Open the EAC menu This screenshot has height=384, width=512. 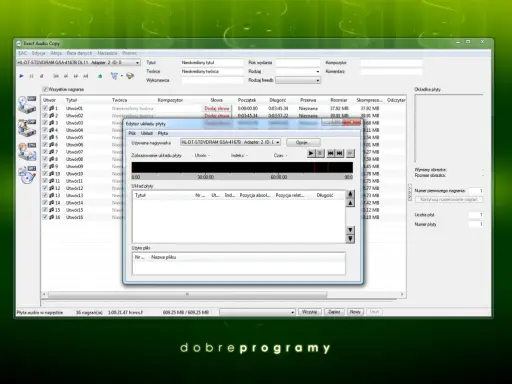[x=22, y=53]
